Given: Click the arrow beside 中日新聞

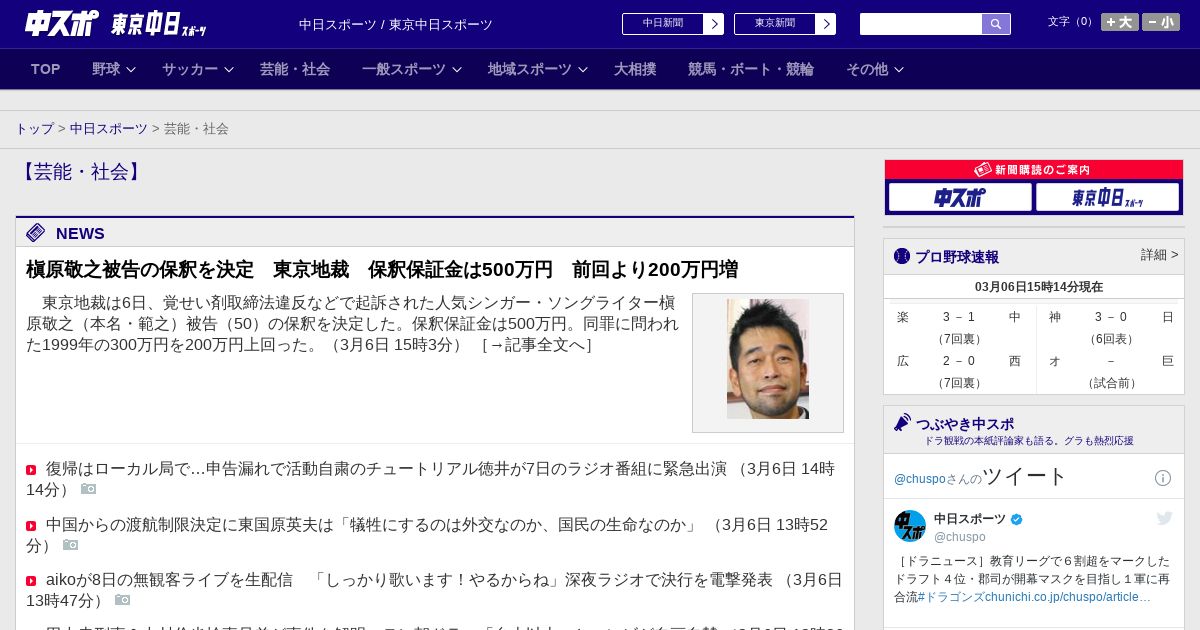Looking at the screenshot, I should point(714,24).
